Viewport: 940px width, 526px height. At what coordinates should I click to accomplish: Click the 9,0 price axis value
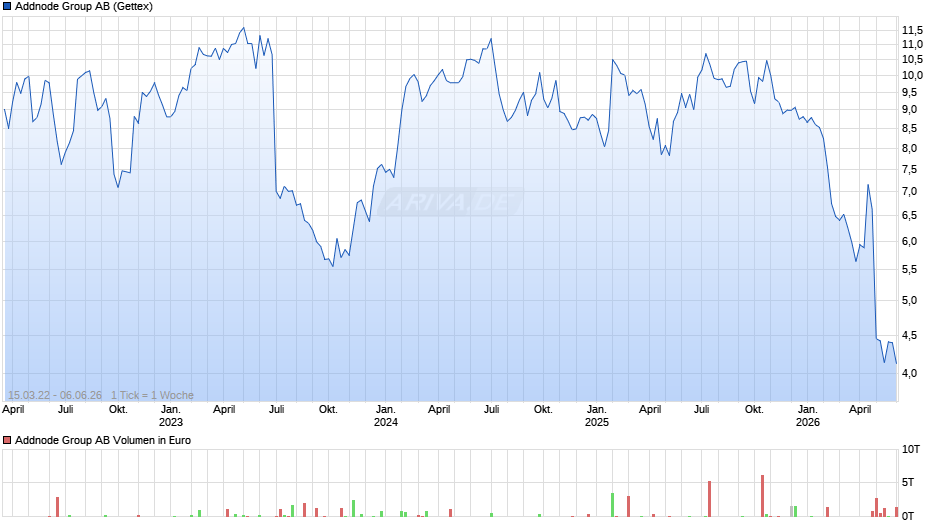909,110
